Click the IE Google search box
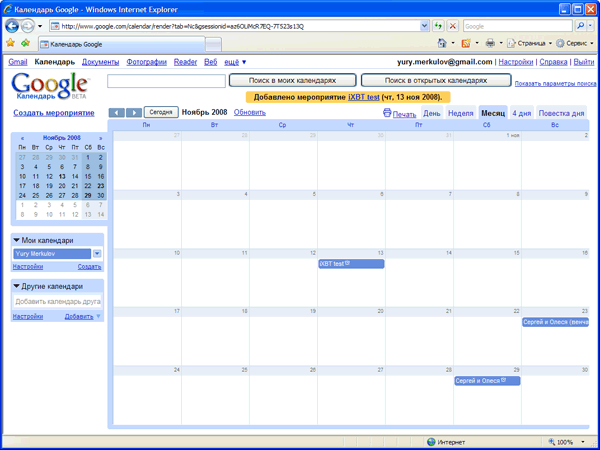This screenshot has height=450, width=600. point(518,26)
